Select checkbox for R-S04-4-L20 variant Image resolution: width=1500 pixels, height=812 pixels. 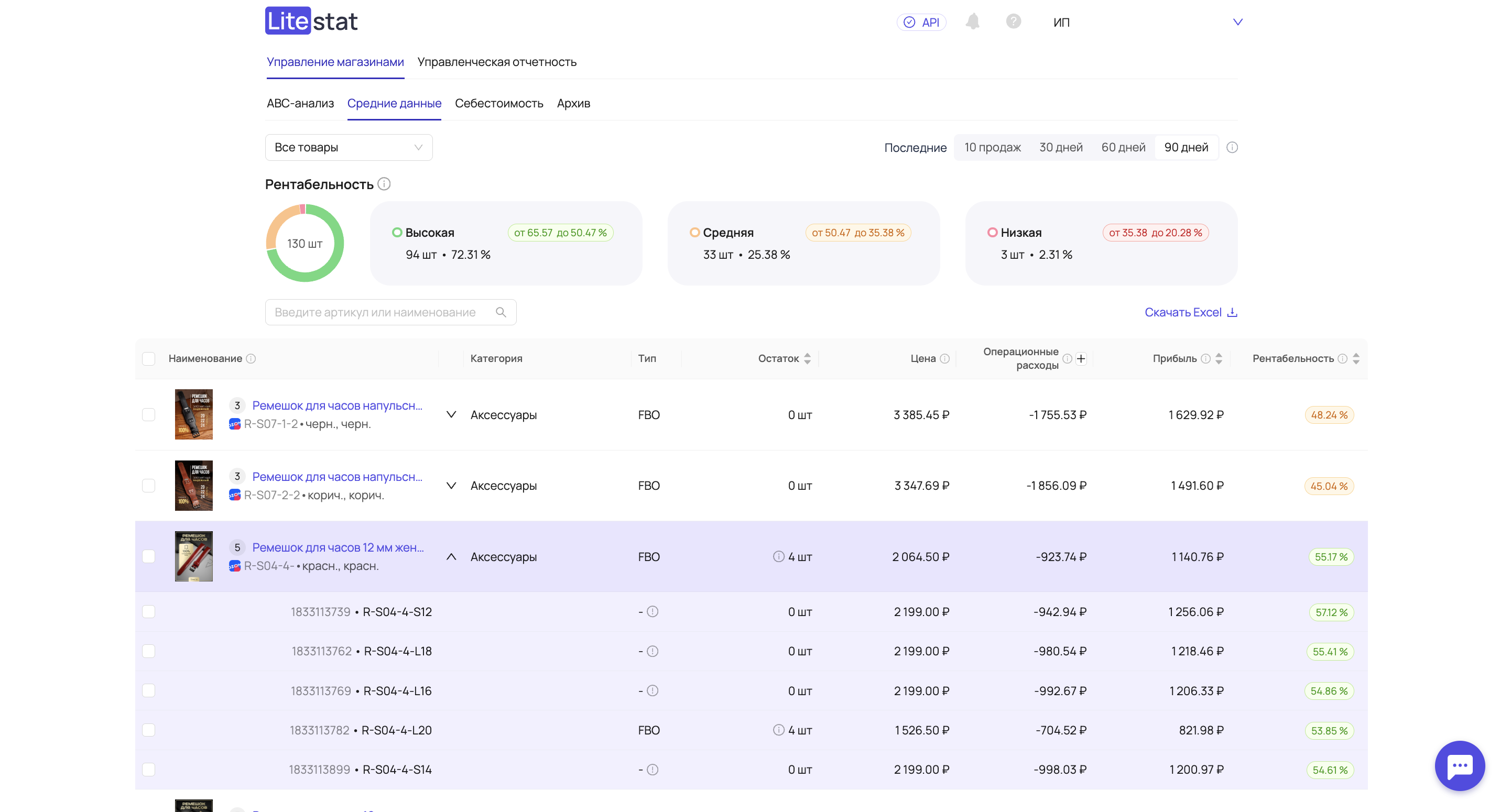coord(148,730)
